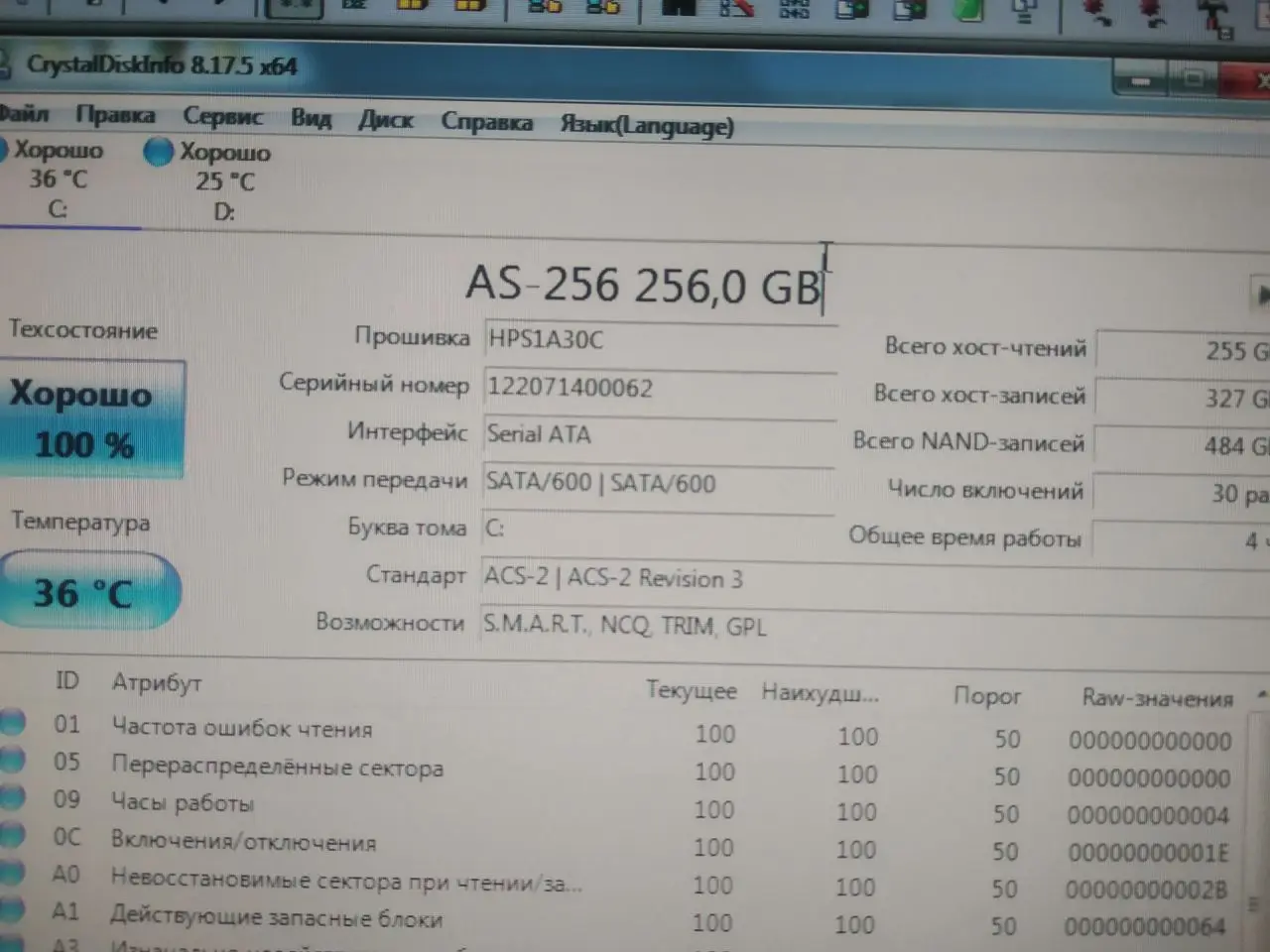1270x952 pixels.
Task: Open the Язык(Language) menu
Action: pyautogui.click(x=647, y=126)
